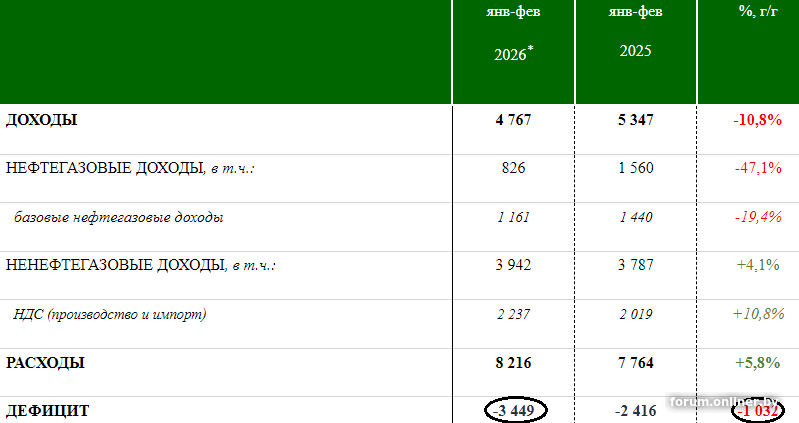The width and height of the screenshot is (799, 423).
Task: Select the 3 942 non-oil value
Action: [513, 265]
